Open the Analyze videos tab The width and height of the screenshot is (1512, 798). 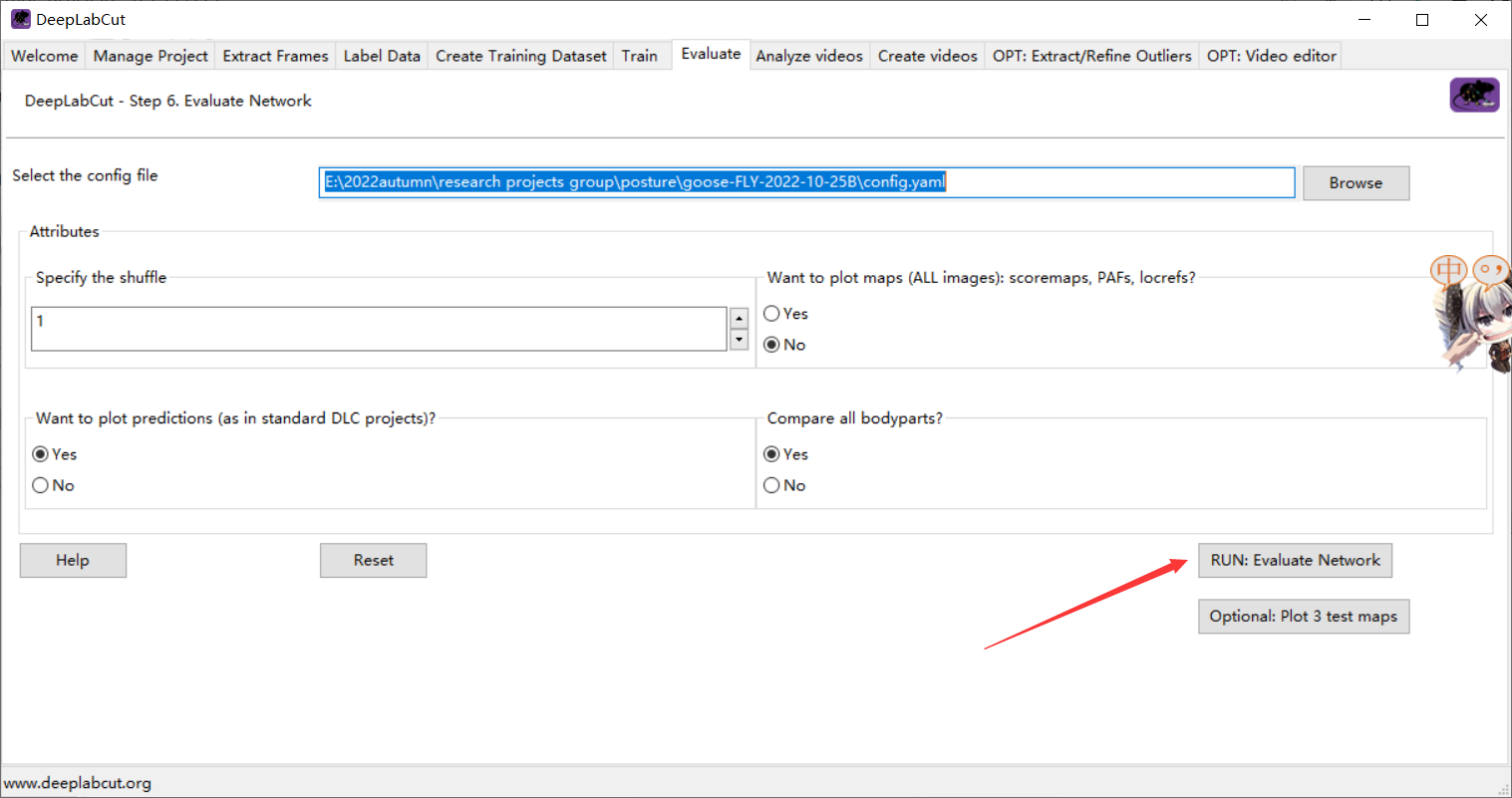coord(809,56)
